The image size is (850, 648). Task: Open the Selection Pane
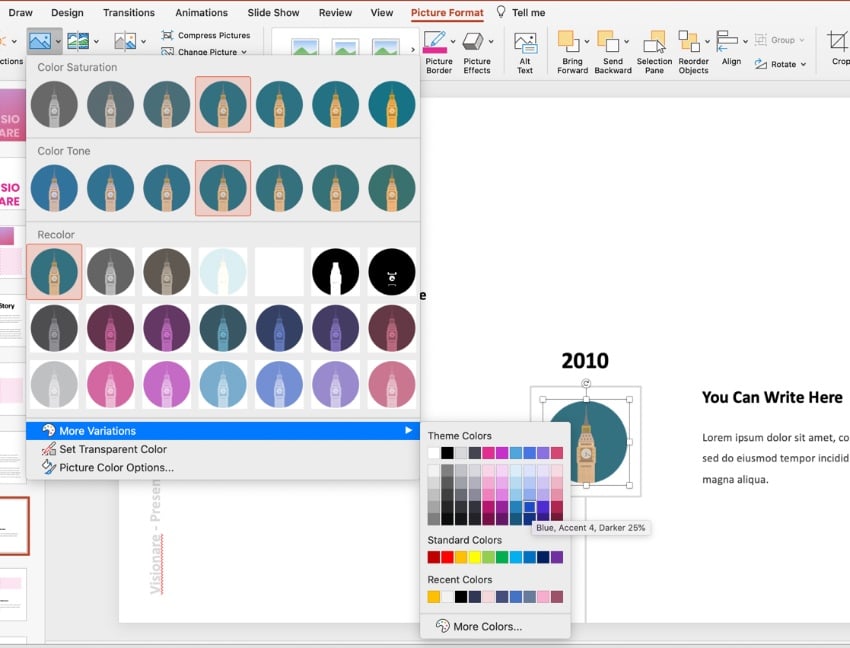tap(654, 52)
